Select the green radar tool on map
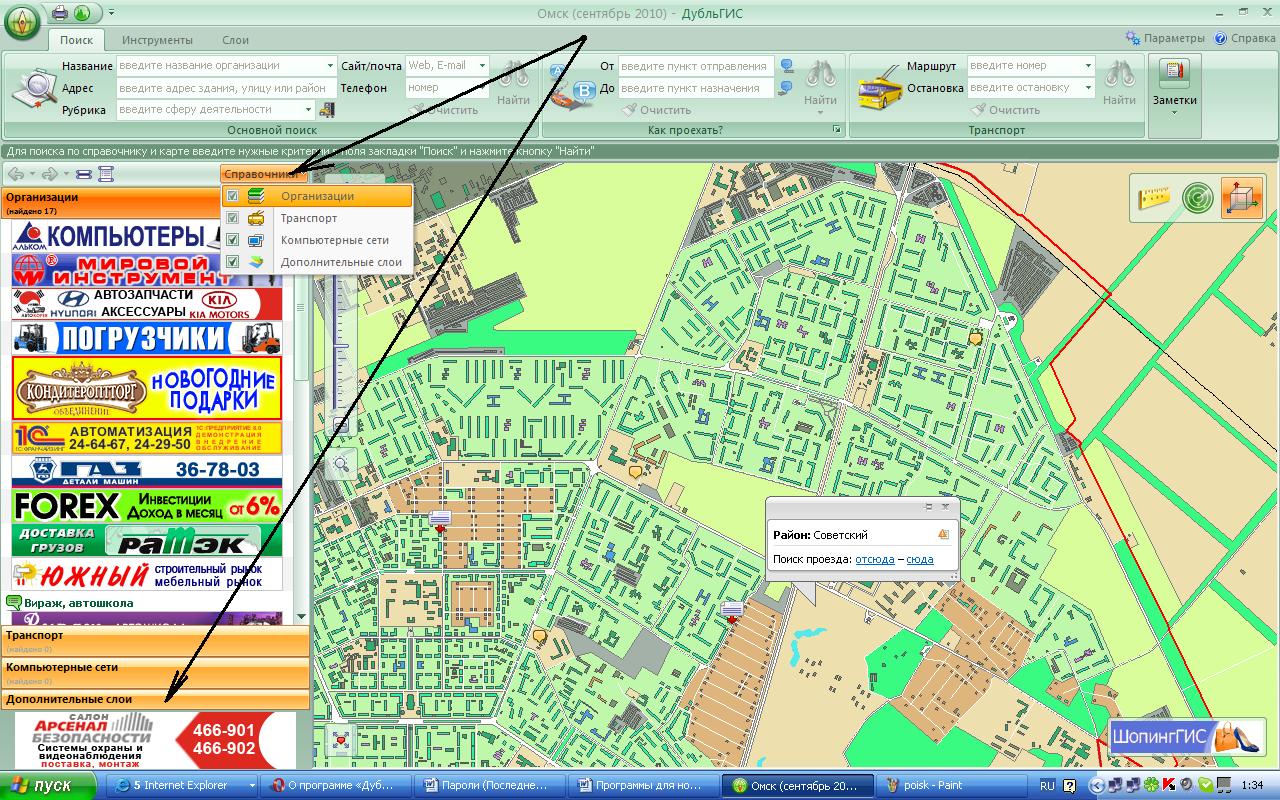This screenshot has height=800, width=1280. pyautogui.click(x=1197, y=197)
